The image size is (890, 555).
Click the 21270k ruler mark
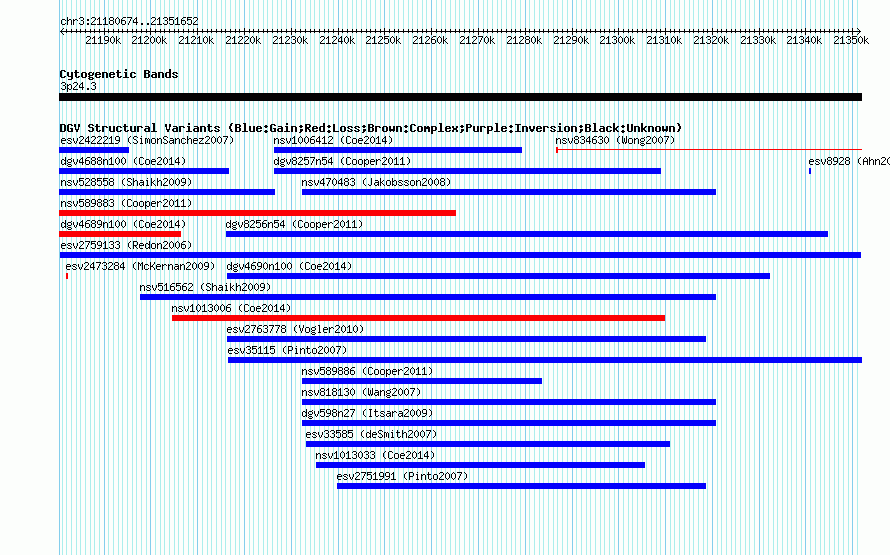477,40
